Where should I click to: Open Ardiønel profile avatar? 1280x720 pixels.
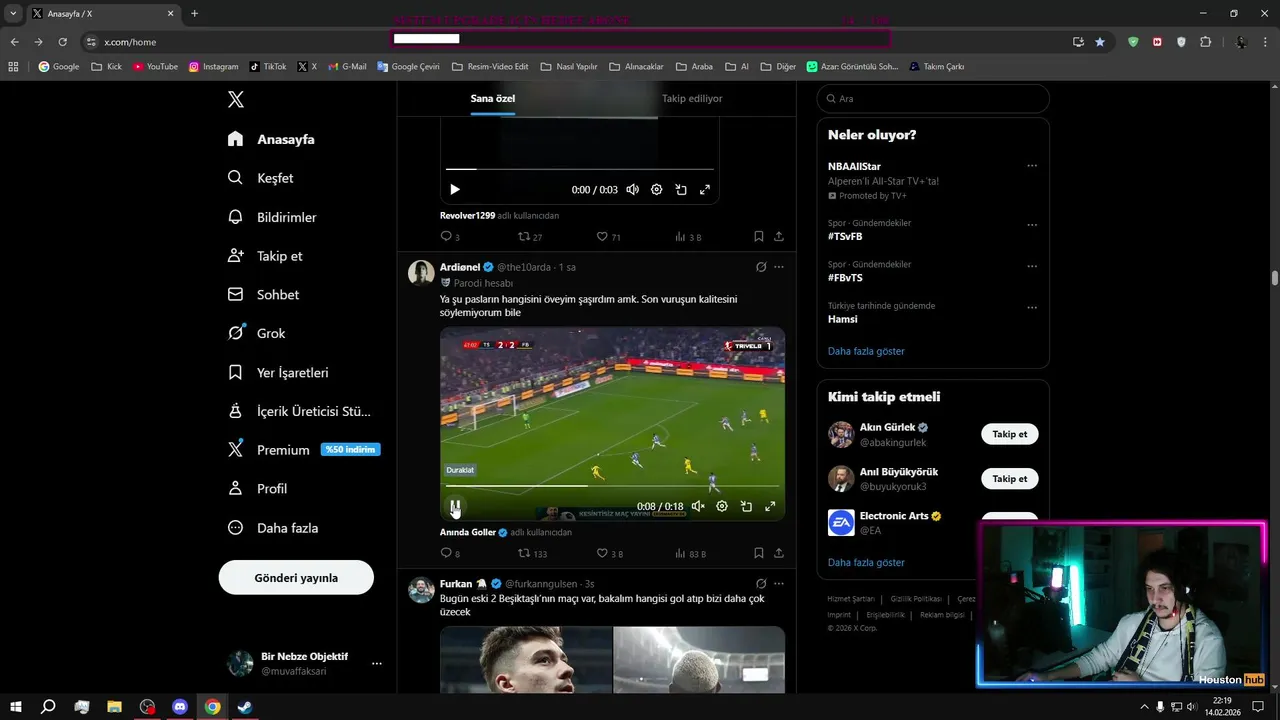[x=421, y=273]
